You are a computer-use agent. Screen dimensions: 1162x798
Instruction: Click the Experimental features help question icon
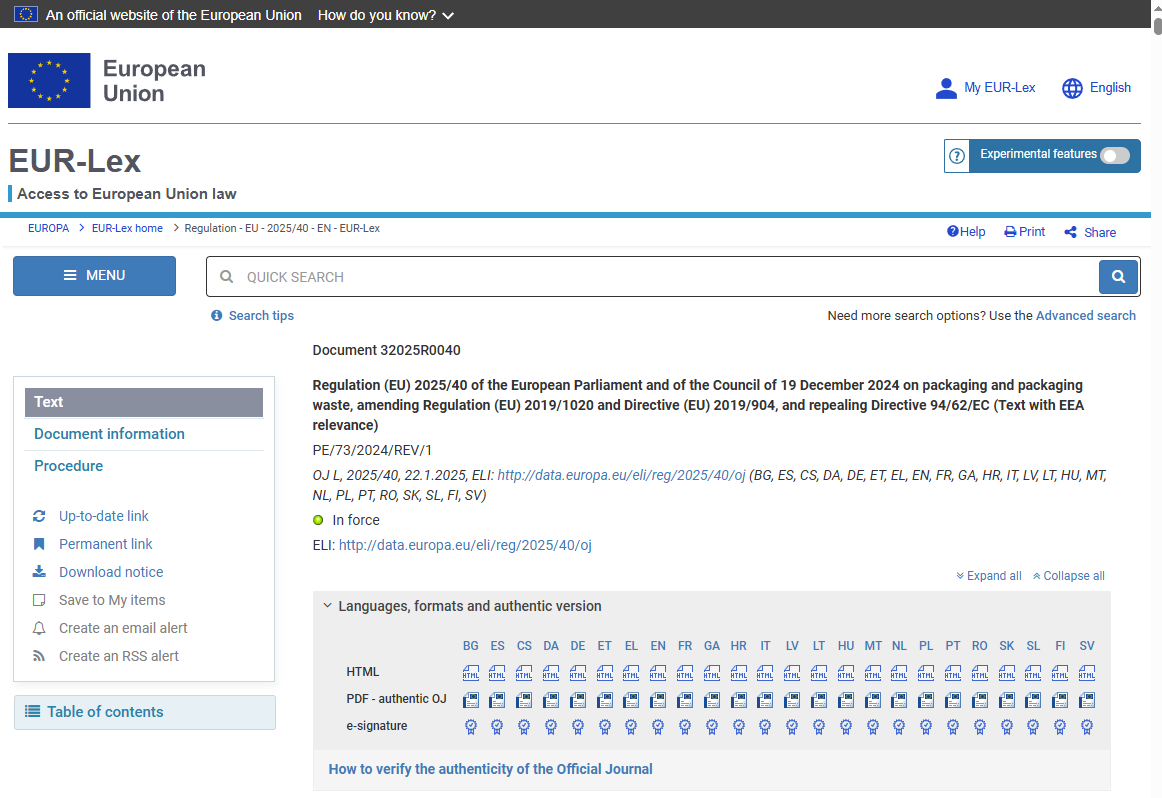coord(957,156)
